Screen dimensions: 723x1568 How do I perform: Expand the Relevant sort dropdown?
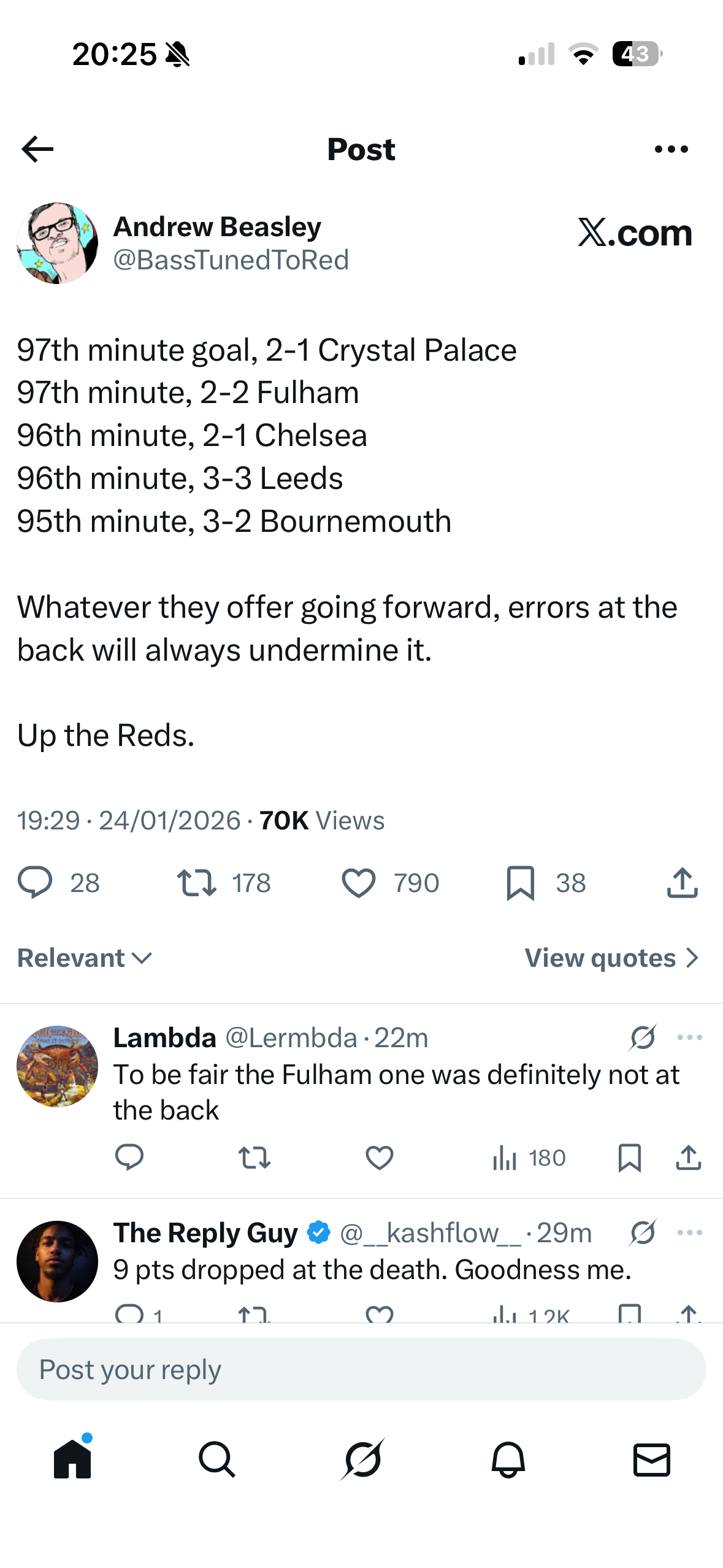click(x=85, y=958)
